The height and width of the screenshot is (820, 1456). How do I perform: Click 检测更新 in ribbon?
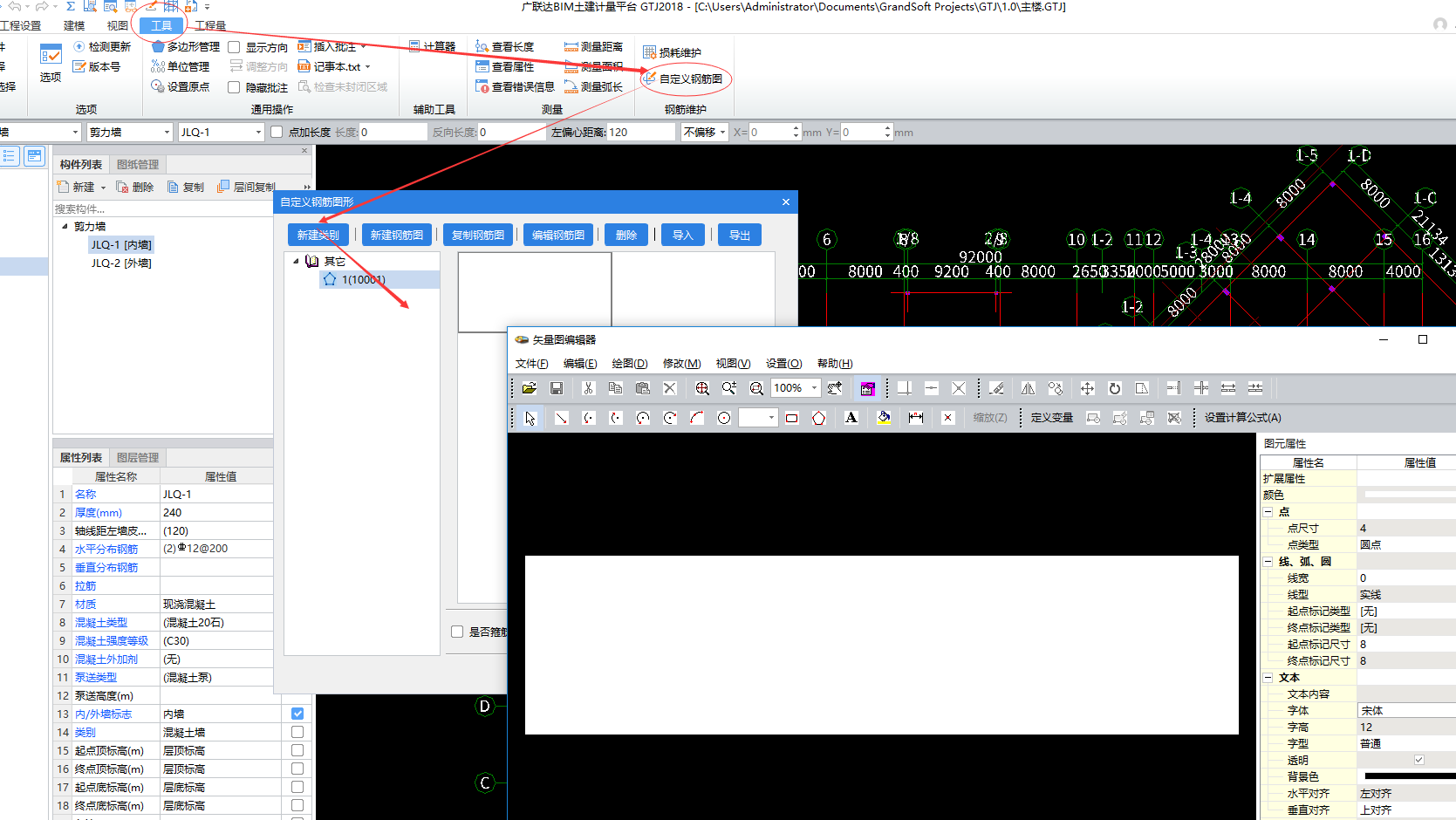[102, 46]
